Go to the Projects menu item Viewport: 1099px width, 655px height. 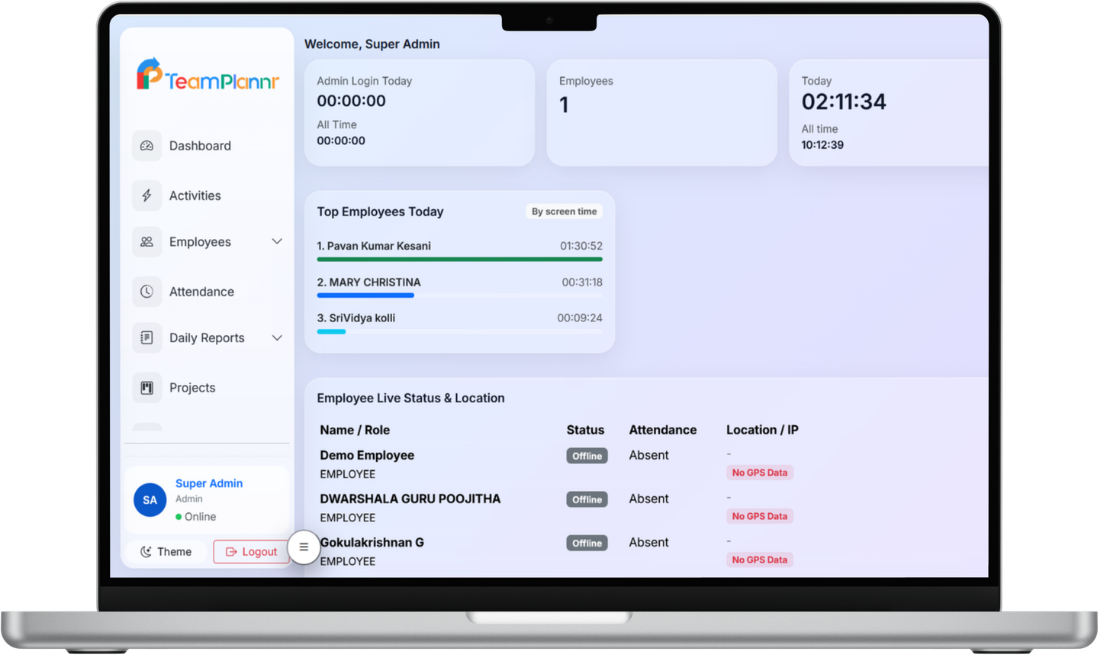[192, 388]
